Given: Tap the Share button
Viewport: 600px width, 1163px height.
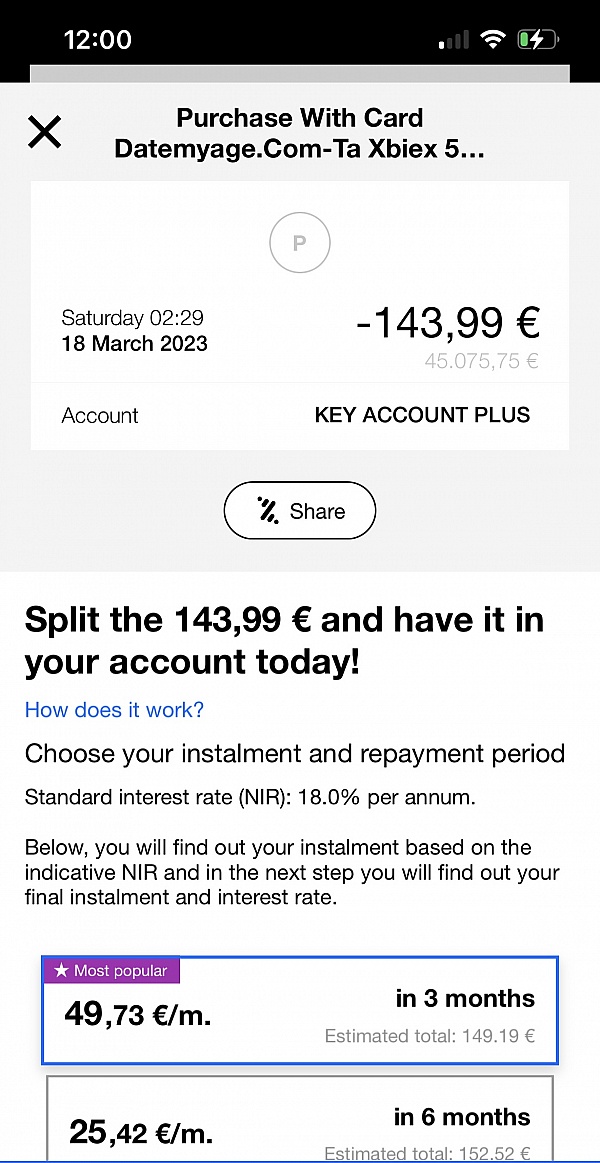Looking at the screenshot, I should point(300,511).
